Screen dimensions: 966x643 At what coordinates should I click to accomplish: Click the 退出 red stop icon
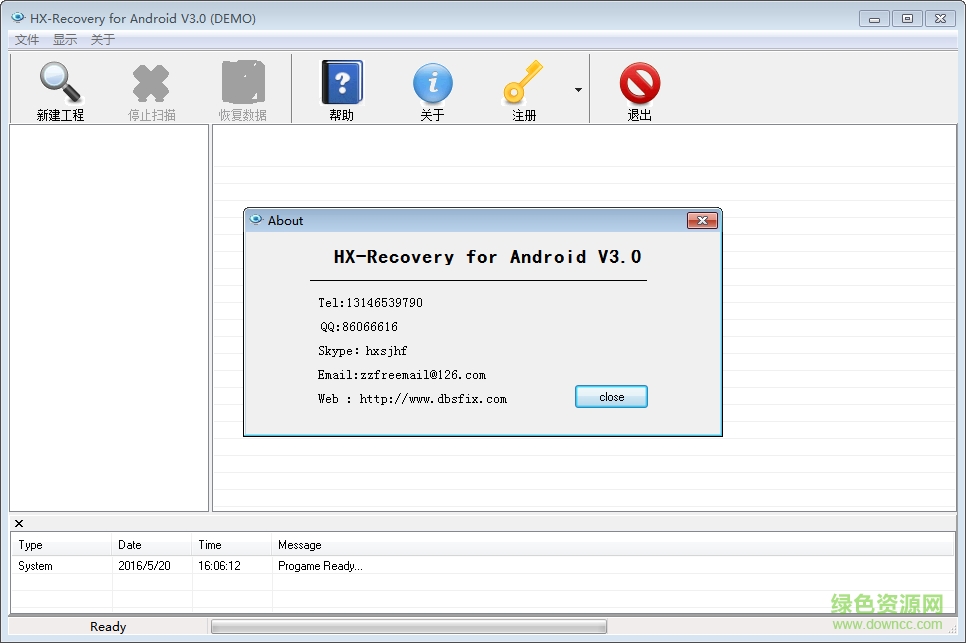639,83
